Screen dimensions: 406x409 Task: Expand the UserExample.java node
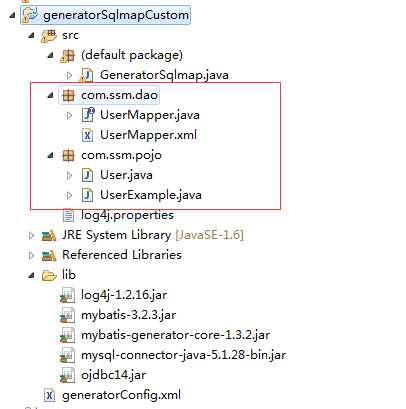coord(69,195)
